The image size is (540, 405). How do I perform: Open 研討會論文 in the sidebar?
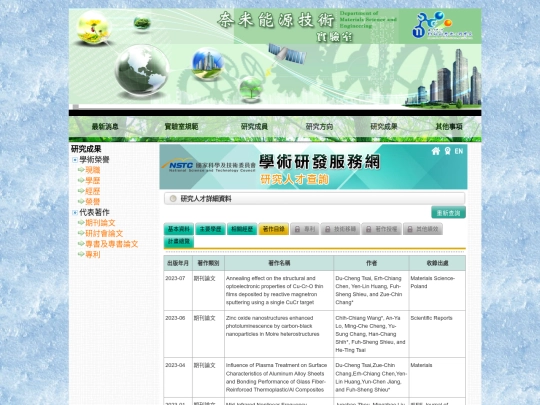[104, 233]
